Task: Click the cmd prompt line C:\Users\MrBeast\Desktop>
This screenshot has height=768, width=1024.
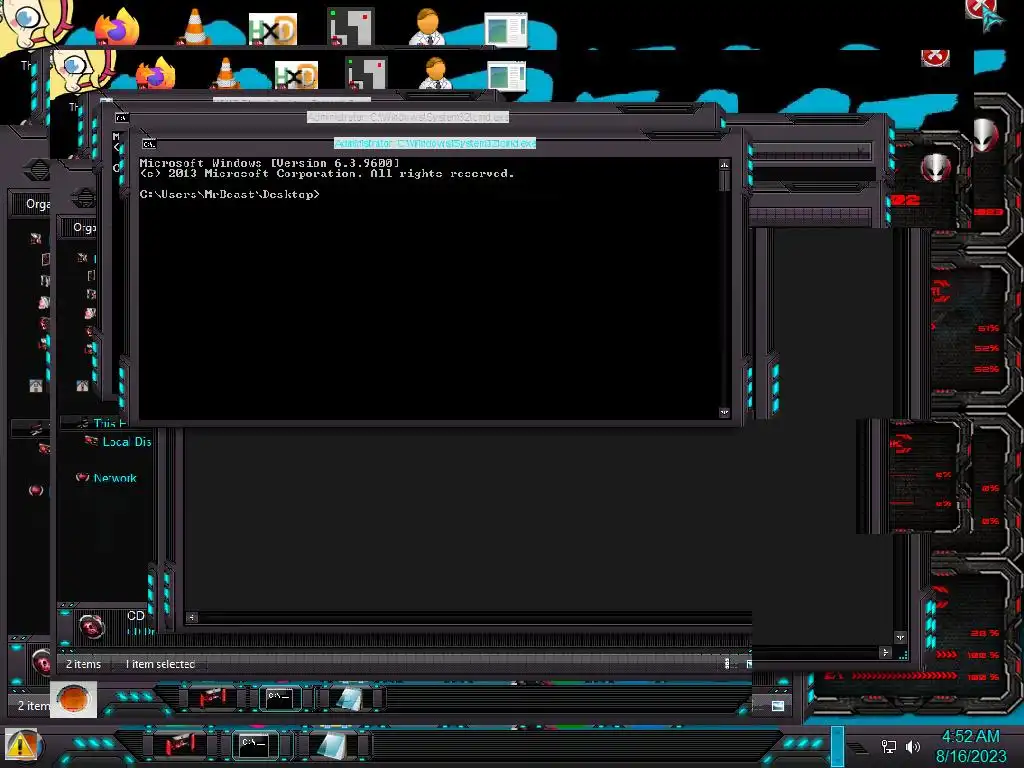Action: click(229, 195)
